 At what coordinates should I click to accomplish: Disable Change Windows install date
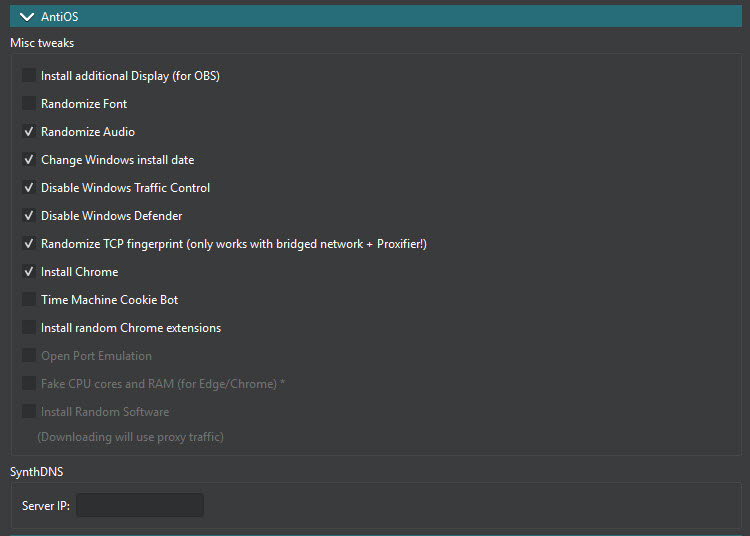tap(29, 160)
